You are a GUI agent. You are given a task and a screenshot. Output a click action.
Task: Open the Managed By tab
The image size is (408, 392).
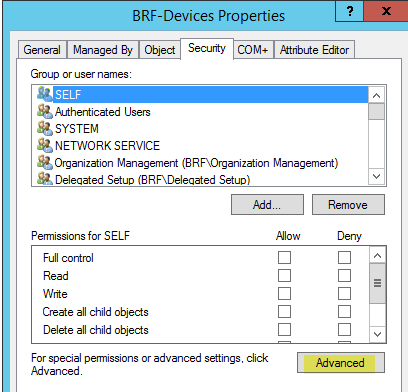(x=103, y=50)
